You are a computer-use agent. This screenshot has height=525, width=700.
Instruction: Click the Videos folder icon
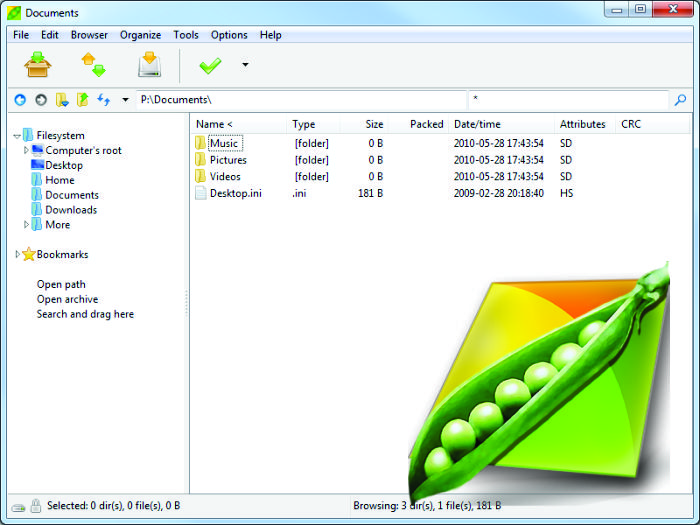[200, 176]
